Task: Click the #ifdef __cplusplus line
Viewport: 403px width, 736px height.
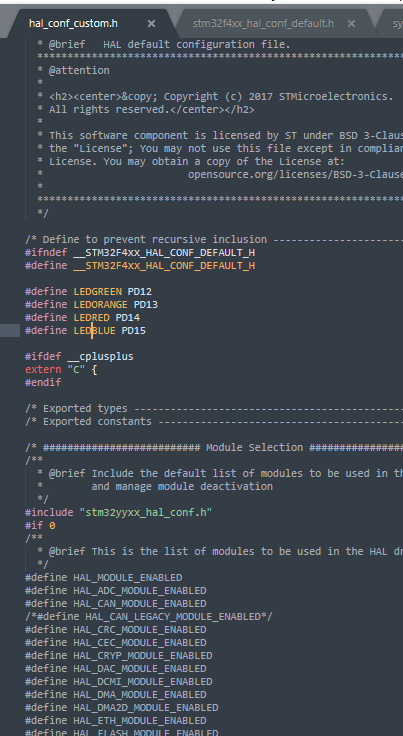Action: (x=79, y=357)
